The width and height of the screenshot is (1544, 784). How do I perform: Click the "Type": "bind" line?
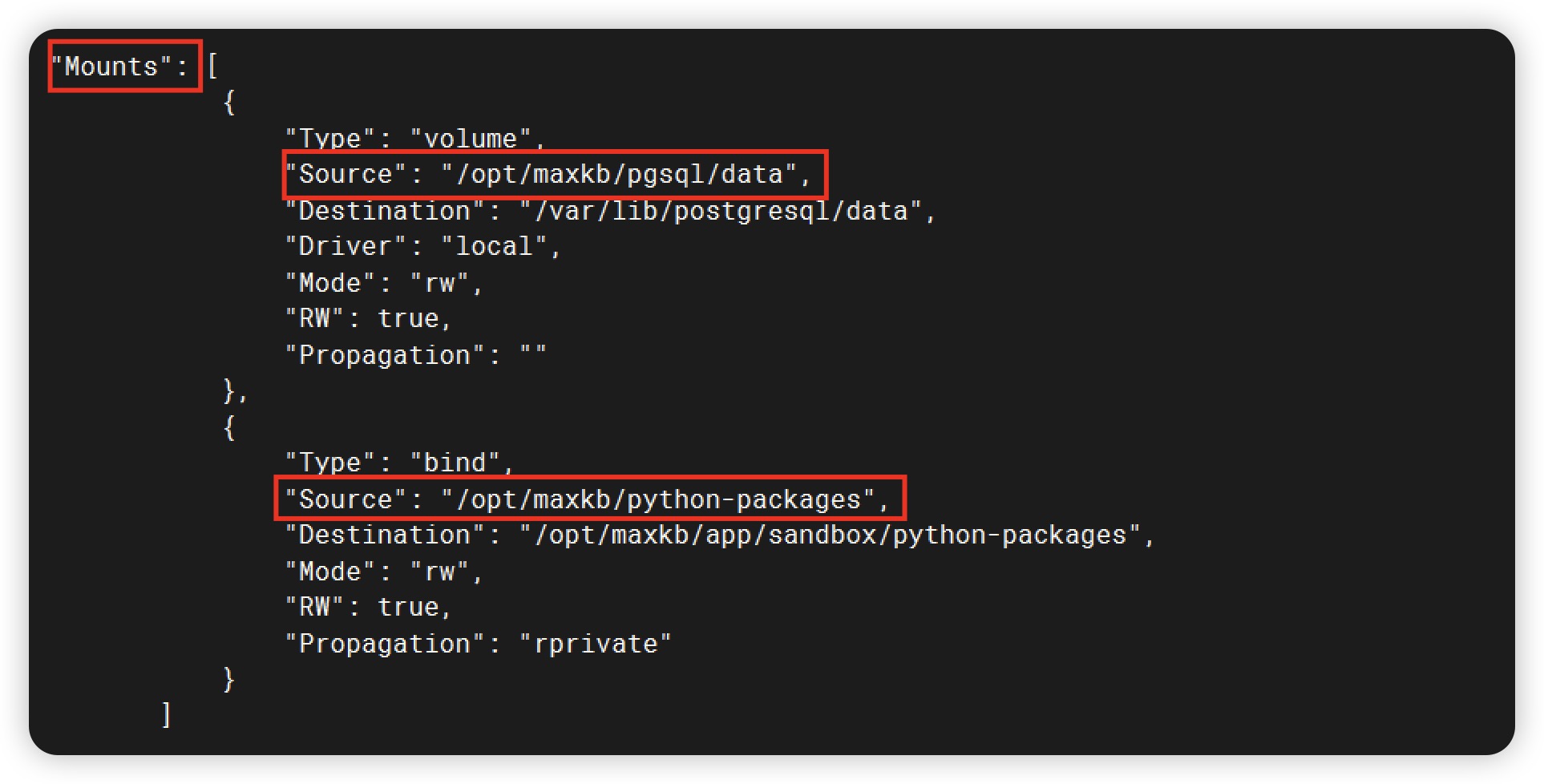pyautogui.click(x=399, y=462)
